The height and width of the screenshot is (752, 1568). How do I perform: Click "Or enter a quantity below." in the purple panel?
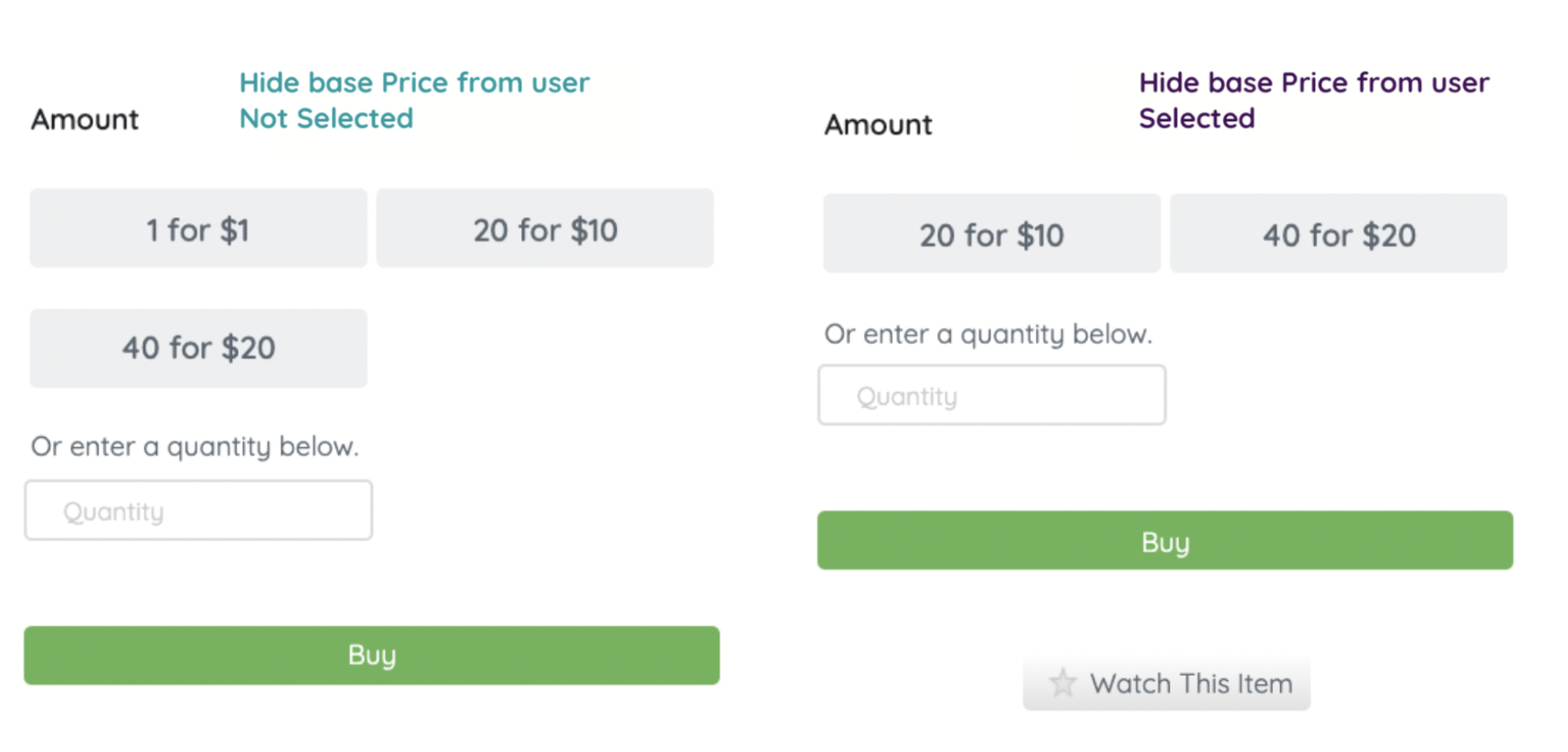tap(988, 334)
